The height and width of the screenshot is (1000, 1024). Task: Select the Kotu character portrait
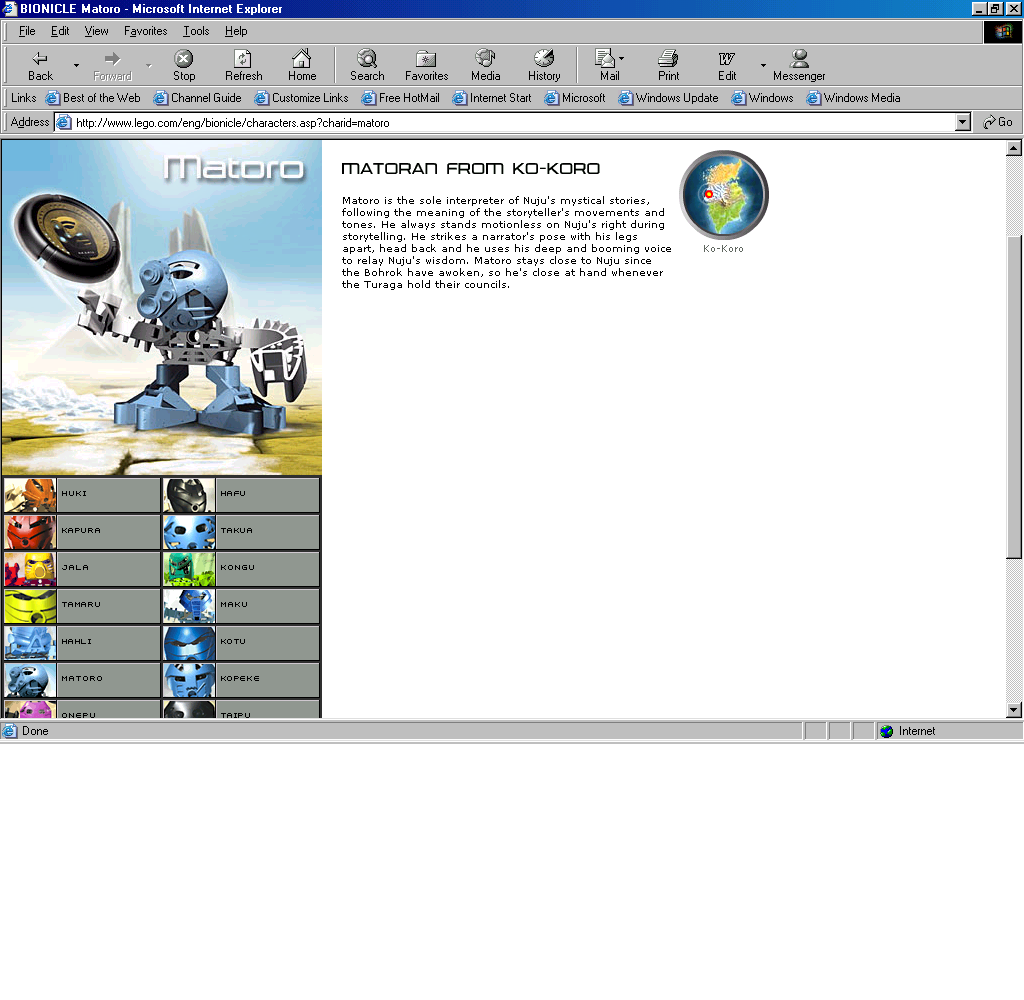point(189,643)
